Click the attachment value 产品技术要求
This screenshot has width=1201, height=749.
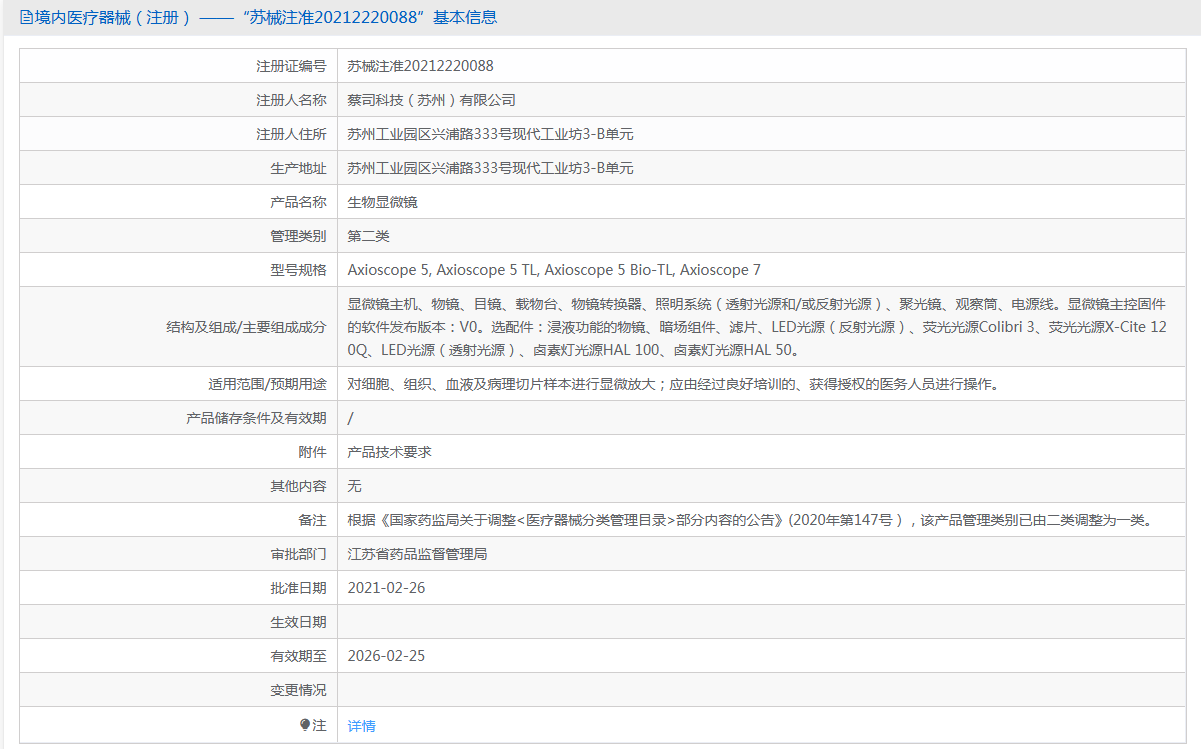coord(389,452)
